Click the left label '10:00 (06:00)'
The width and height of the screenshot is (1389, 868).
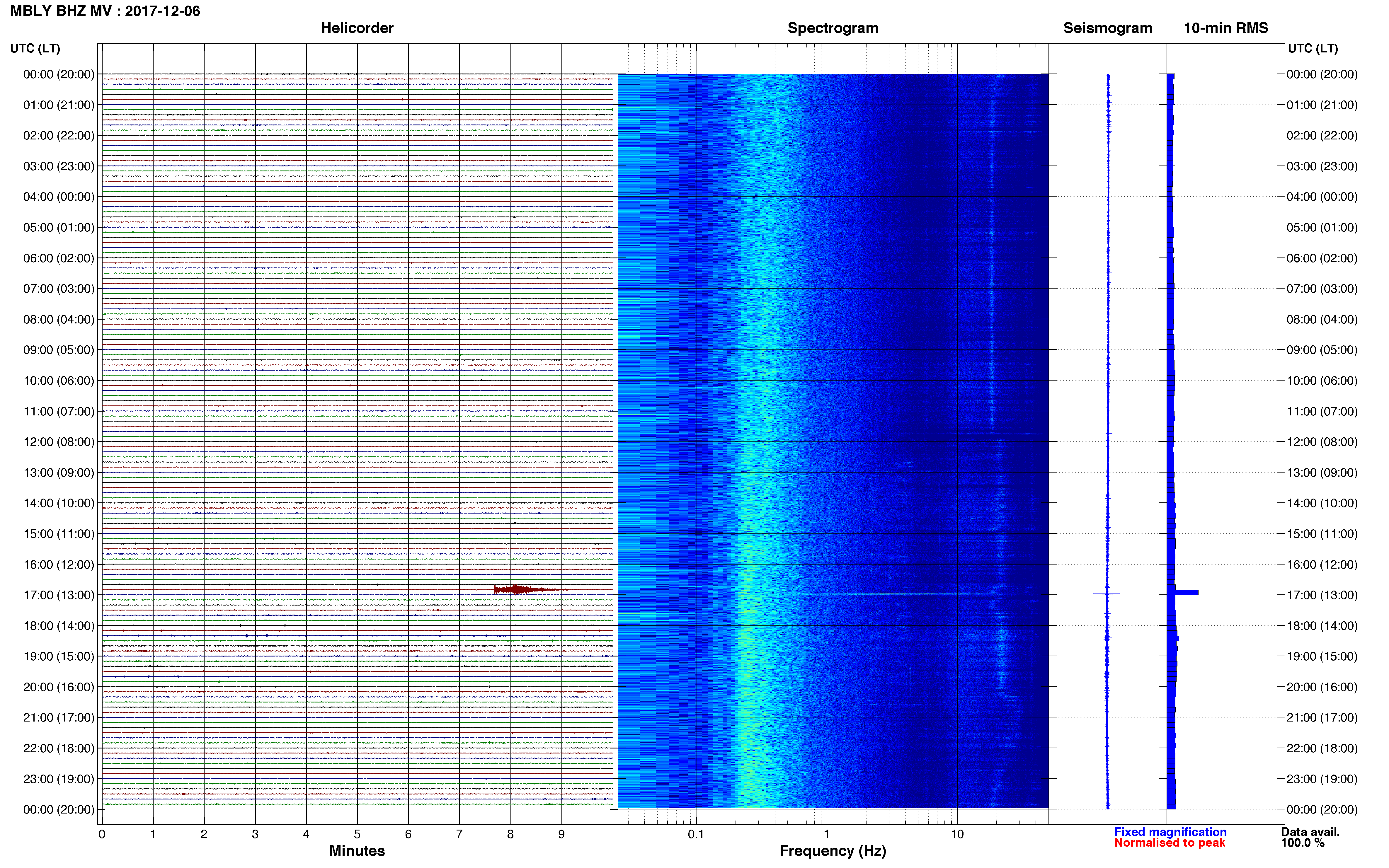click(59, 381)
